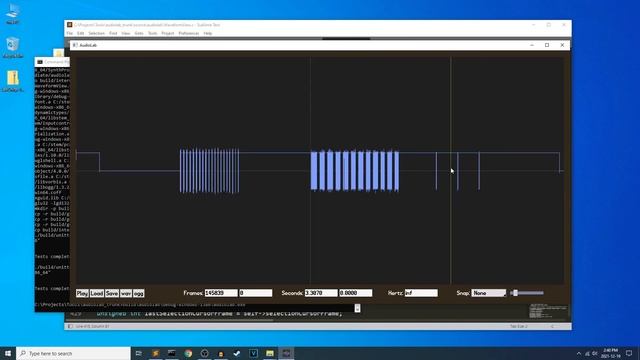Open the Project menu in Sublime Text
Viewport: 640px width, 360px height.
tap(167, 33)
